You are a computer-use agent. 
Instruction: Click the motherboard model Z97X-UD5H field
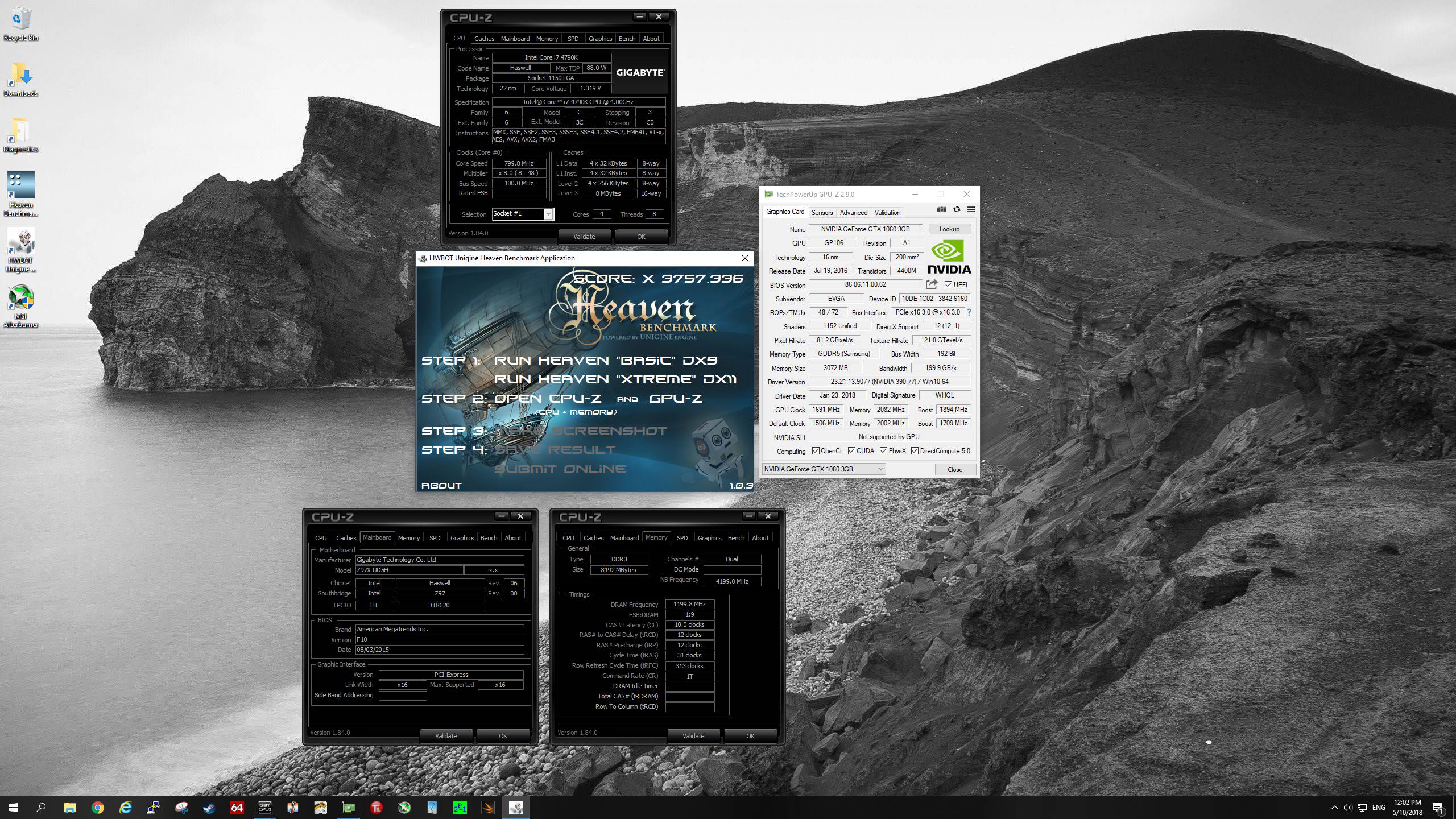coord(409,570)
